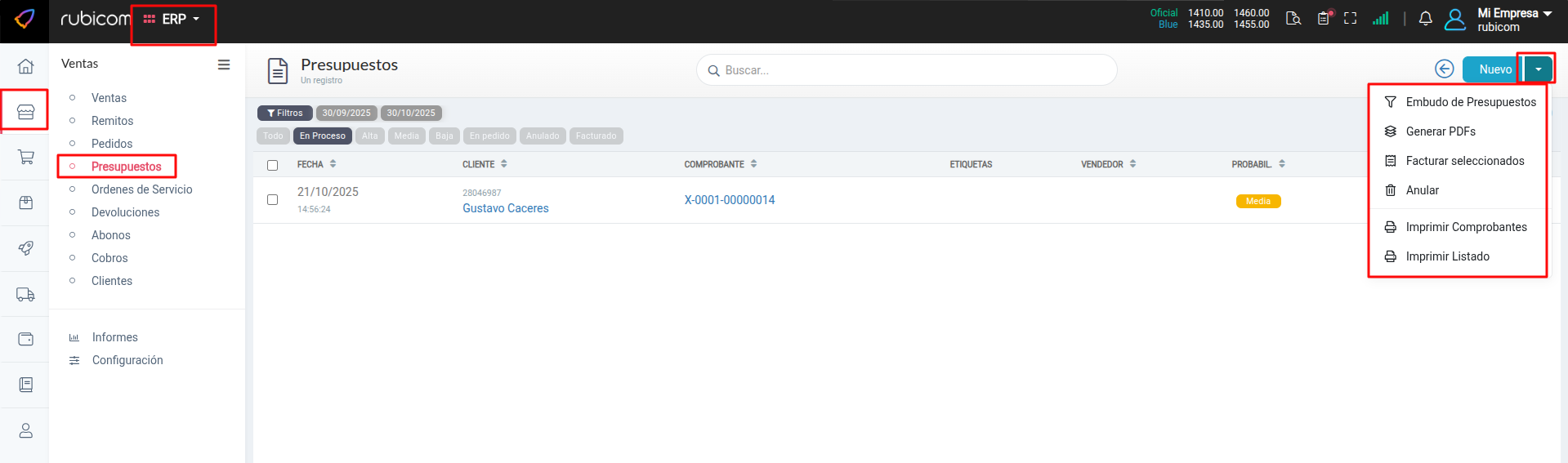This screenshot has width=1568, height=463.
Task: Click the delivery truck sidebar icon
Action: (26, 295)
